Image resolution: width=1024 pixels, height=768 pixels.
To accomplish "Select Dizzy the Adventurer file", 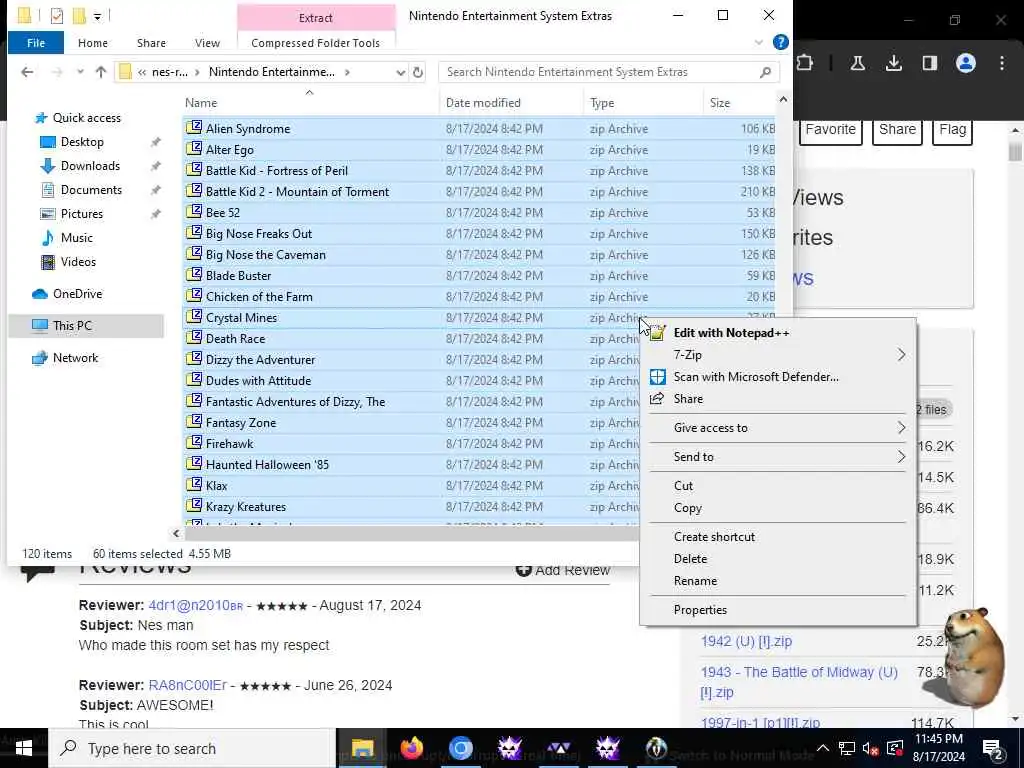I will 261,360.
